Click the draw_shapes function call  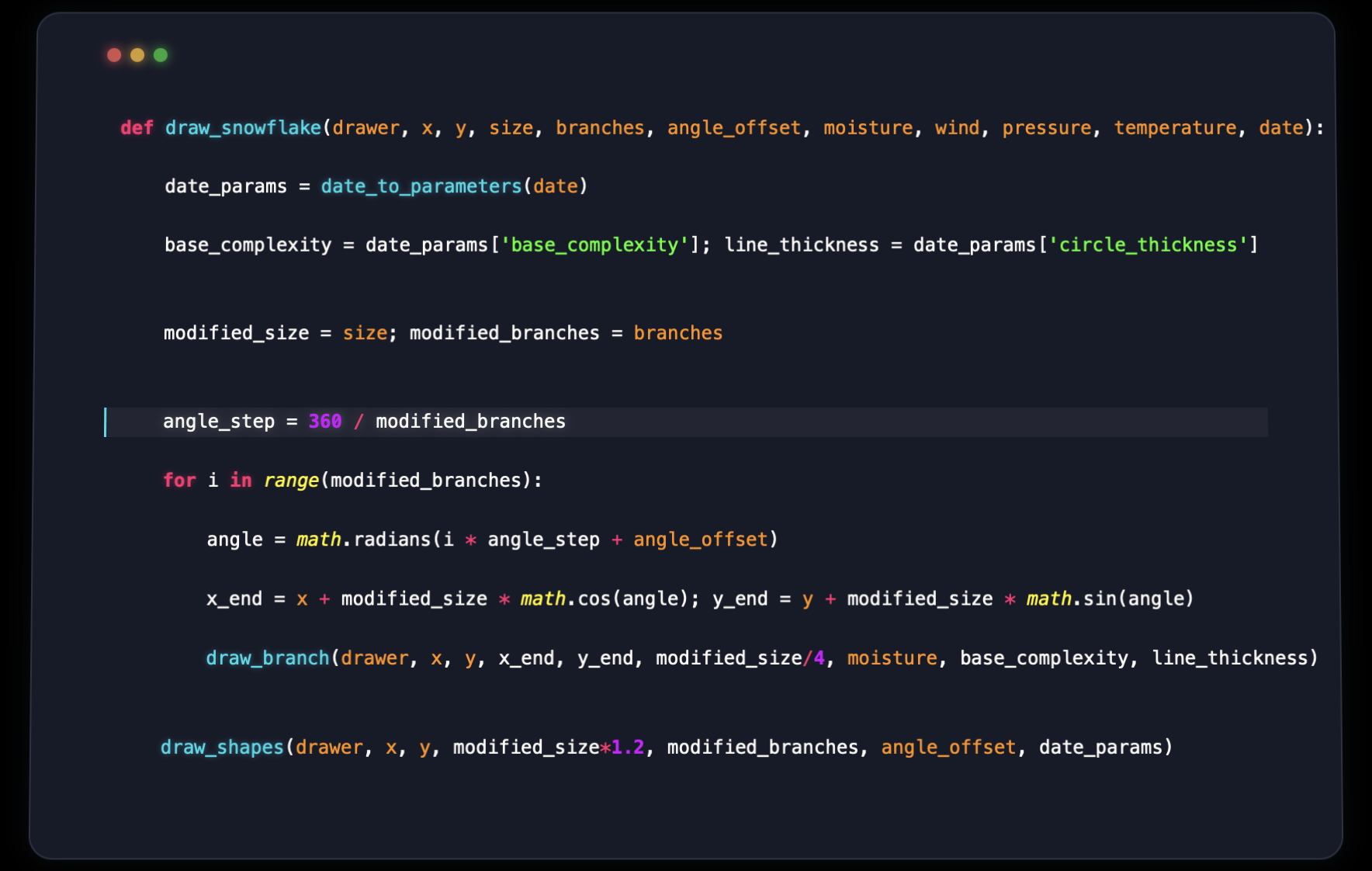[222, 748]
